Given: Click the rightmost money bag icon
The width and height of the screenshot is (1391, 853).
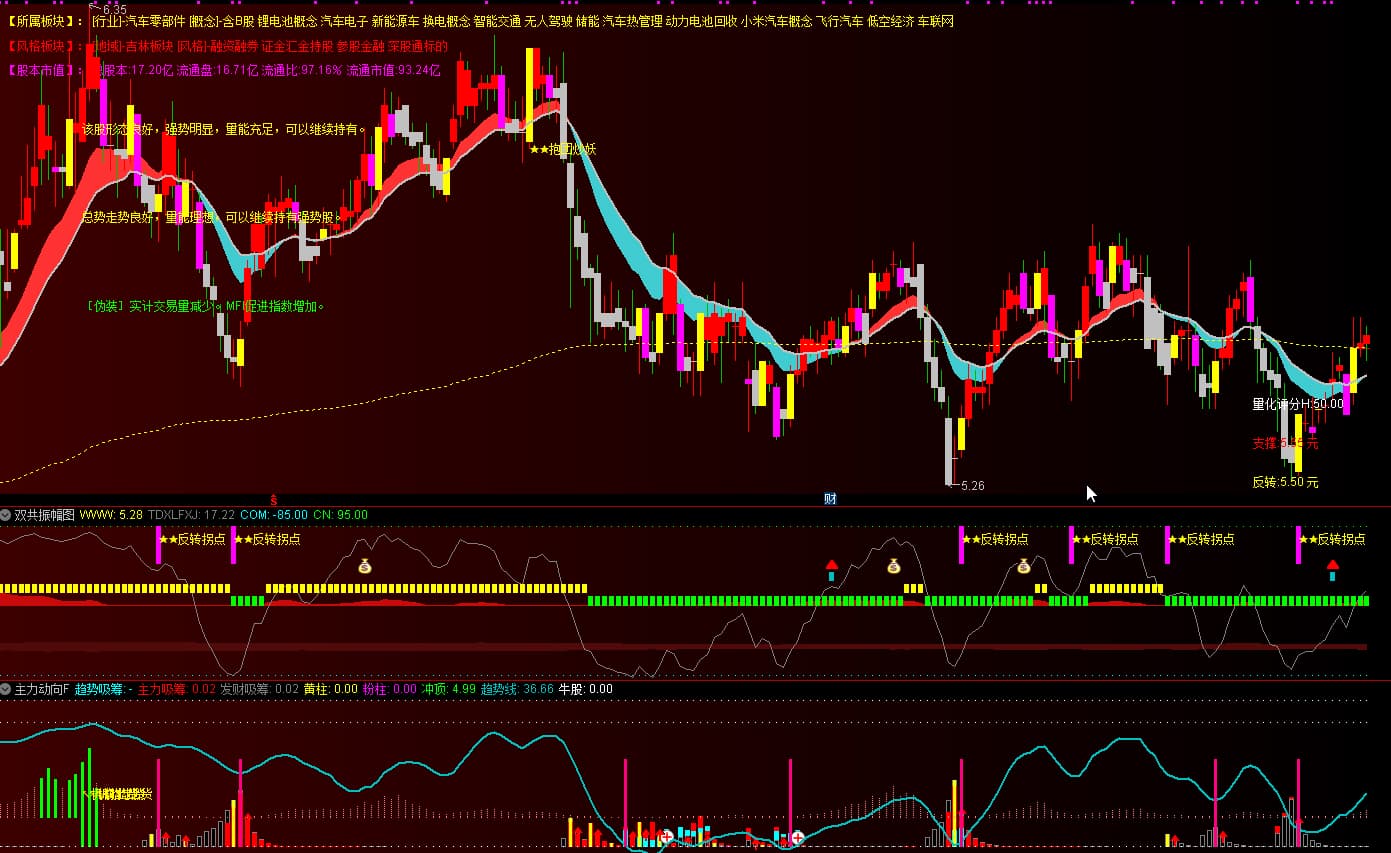Looking at the screenshot, I should click(1023, 566).
